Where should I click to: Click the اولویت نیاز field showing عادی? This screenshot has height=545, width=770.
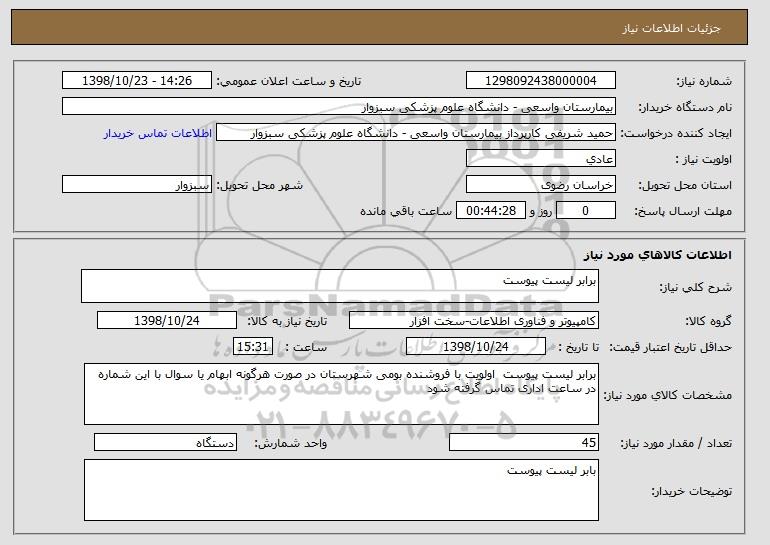click(x=541, y=159)
